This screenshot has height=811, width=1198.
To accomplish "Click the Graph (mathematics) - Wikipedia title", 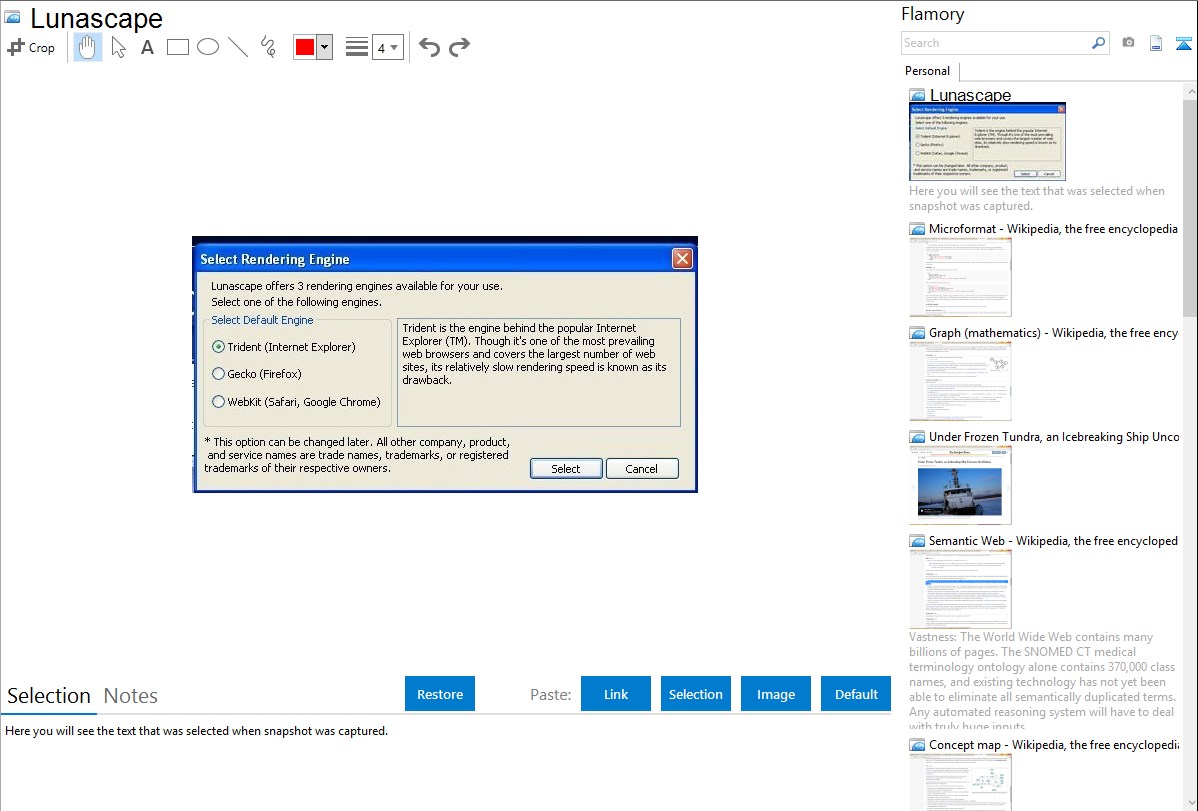I will (1053, 333).
